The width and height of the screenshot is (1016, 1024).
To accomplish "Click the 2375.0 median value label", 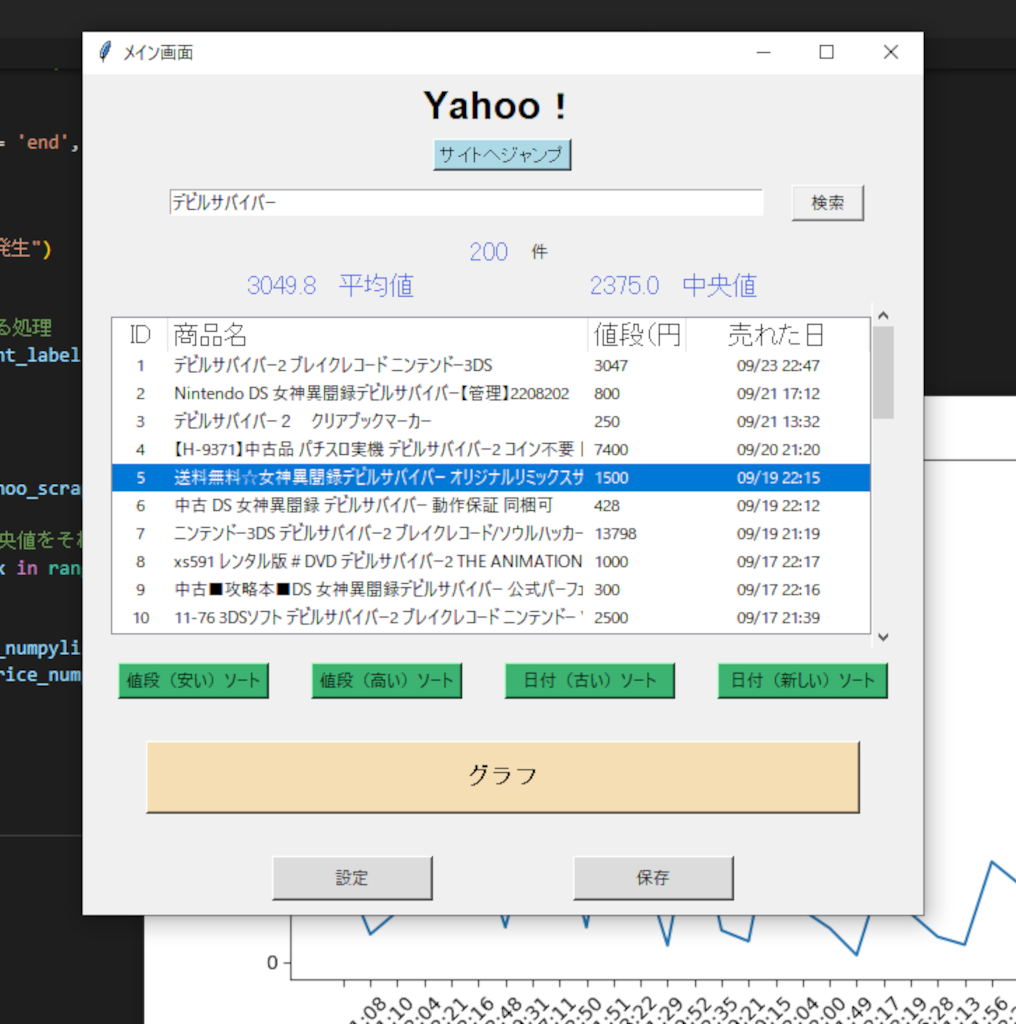I will pos(624,285).
